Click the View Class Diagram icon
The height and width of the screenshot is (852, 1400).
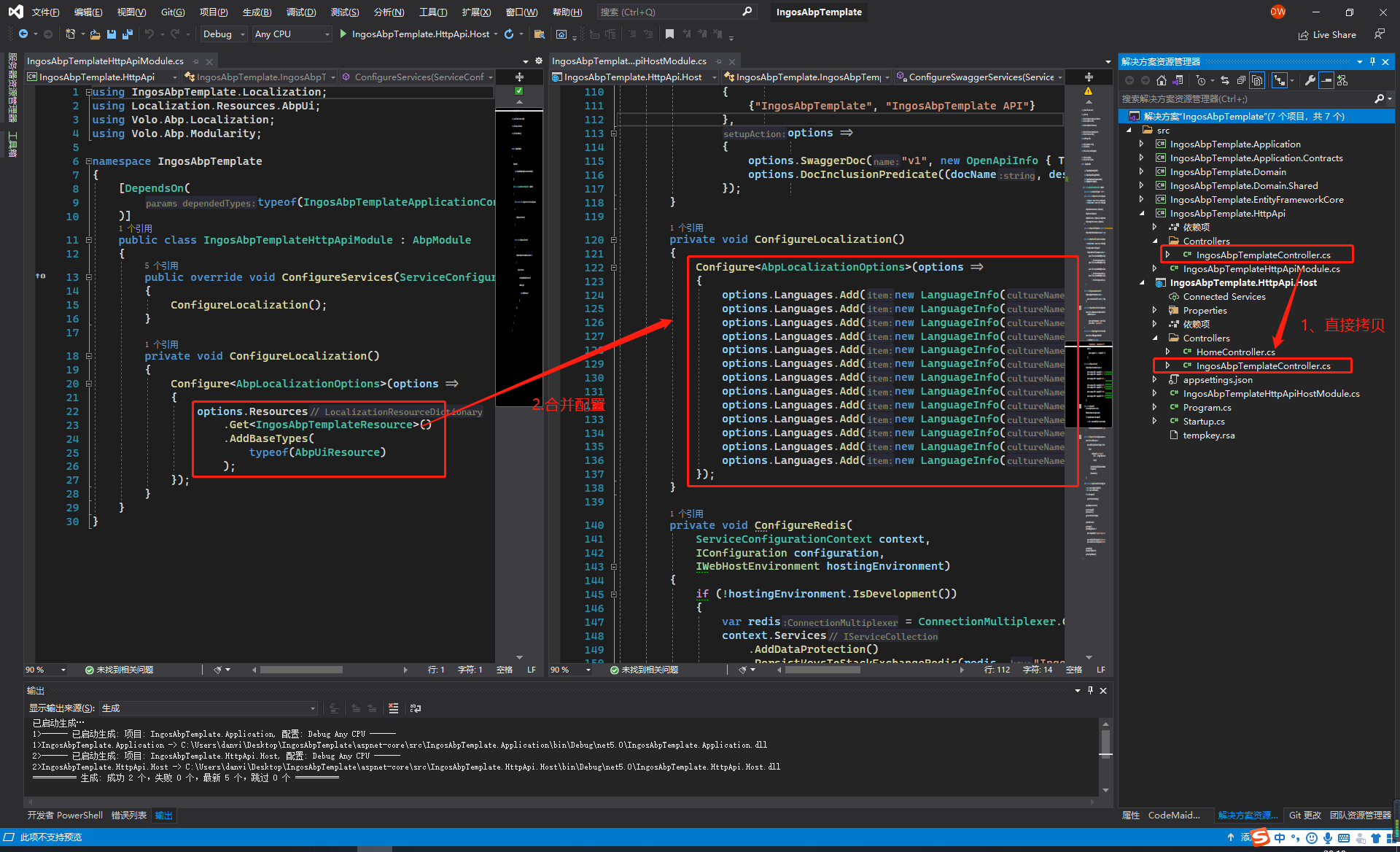point(1342,80)
